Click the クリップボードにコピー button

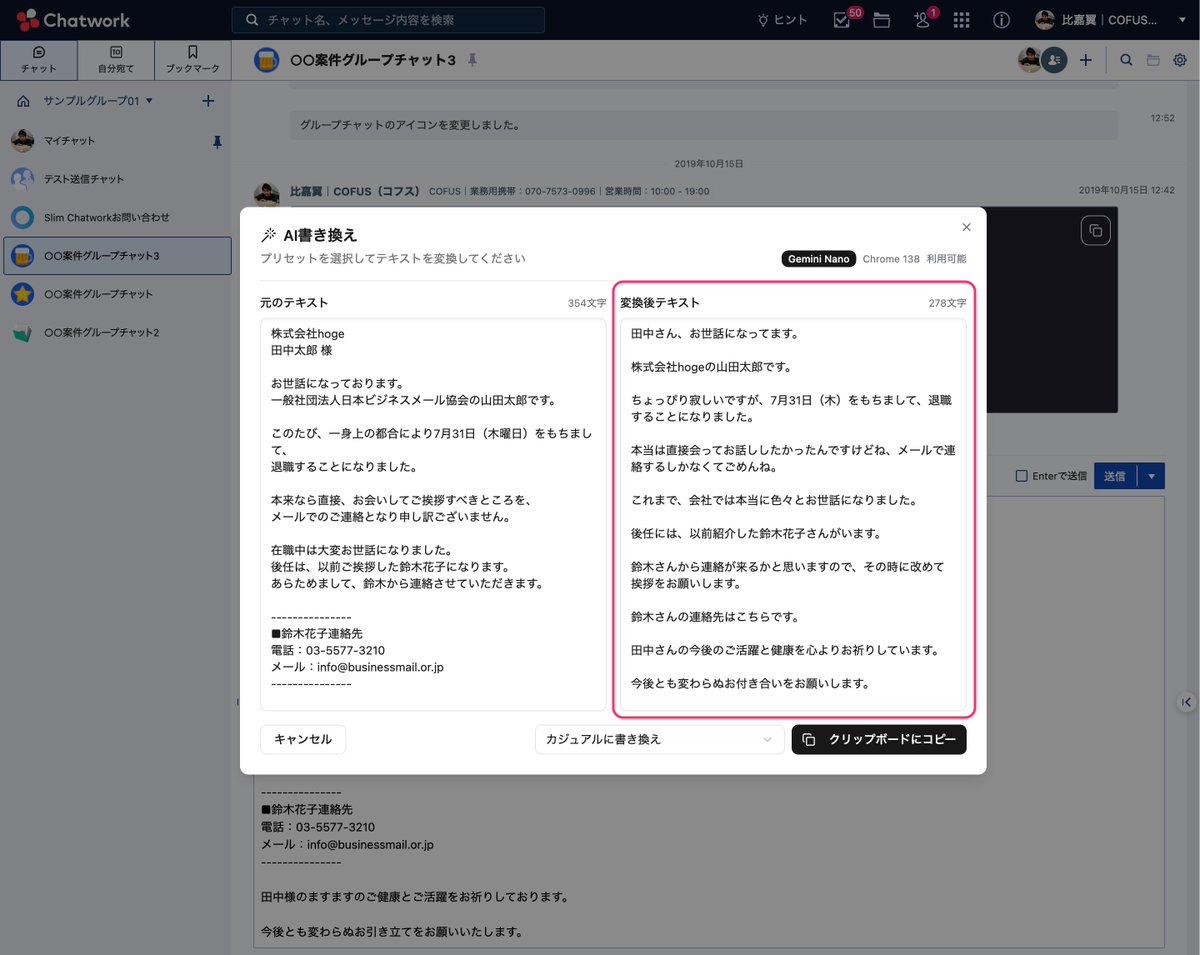pyautogui.click(x=878, y=739)
